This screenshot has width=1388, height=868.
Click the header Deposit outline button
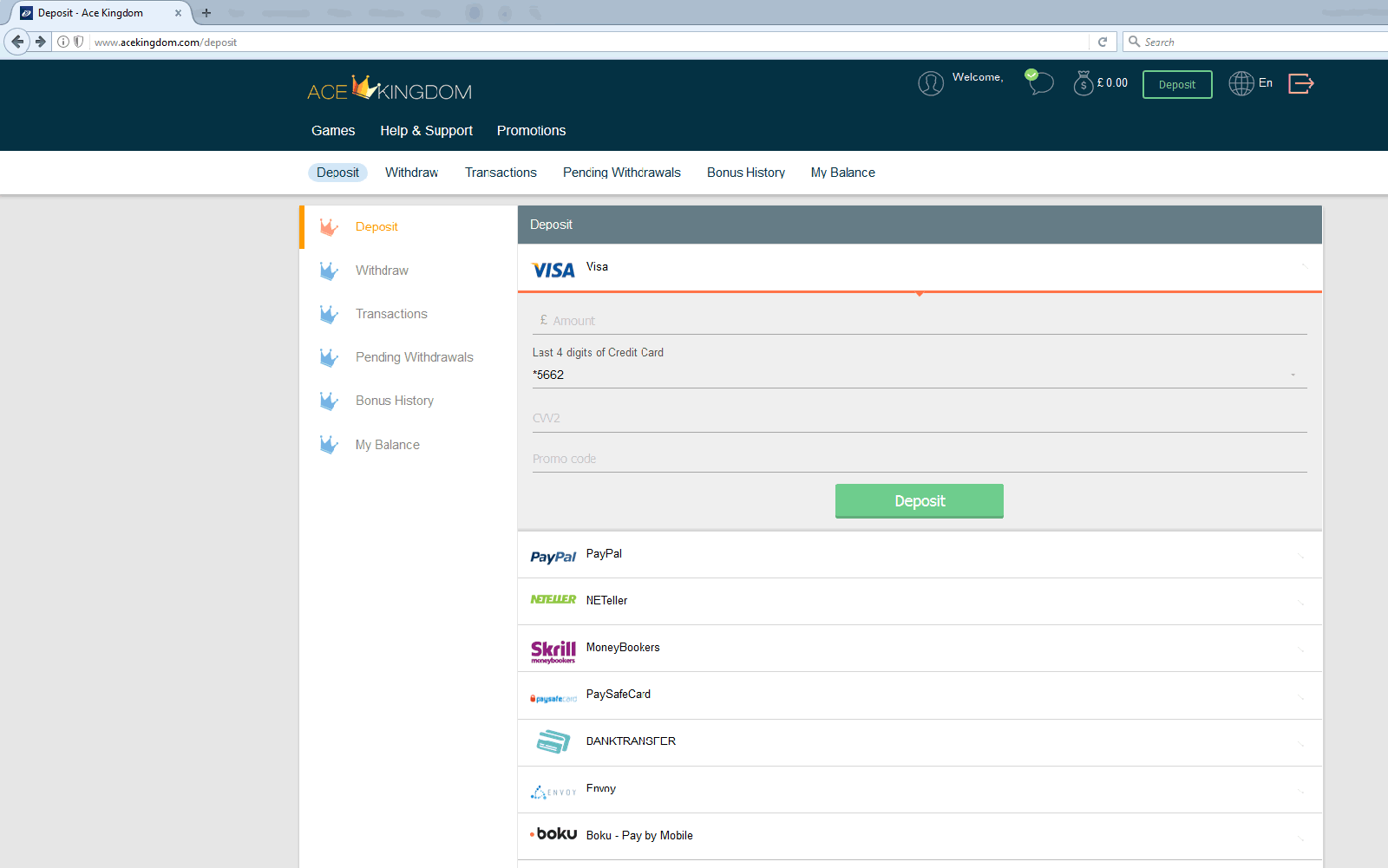[1177, 84]
